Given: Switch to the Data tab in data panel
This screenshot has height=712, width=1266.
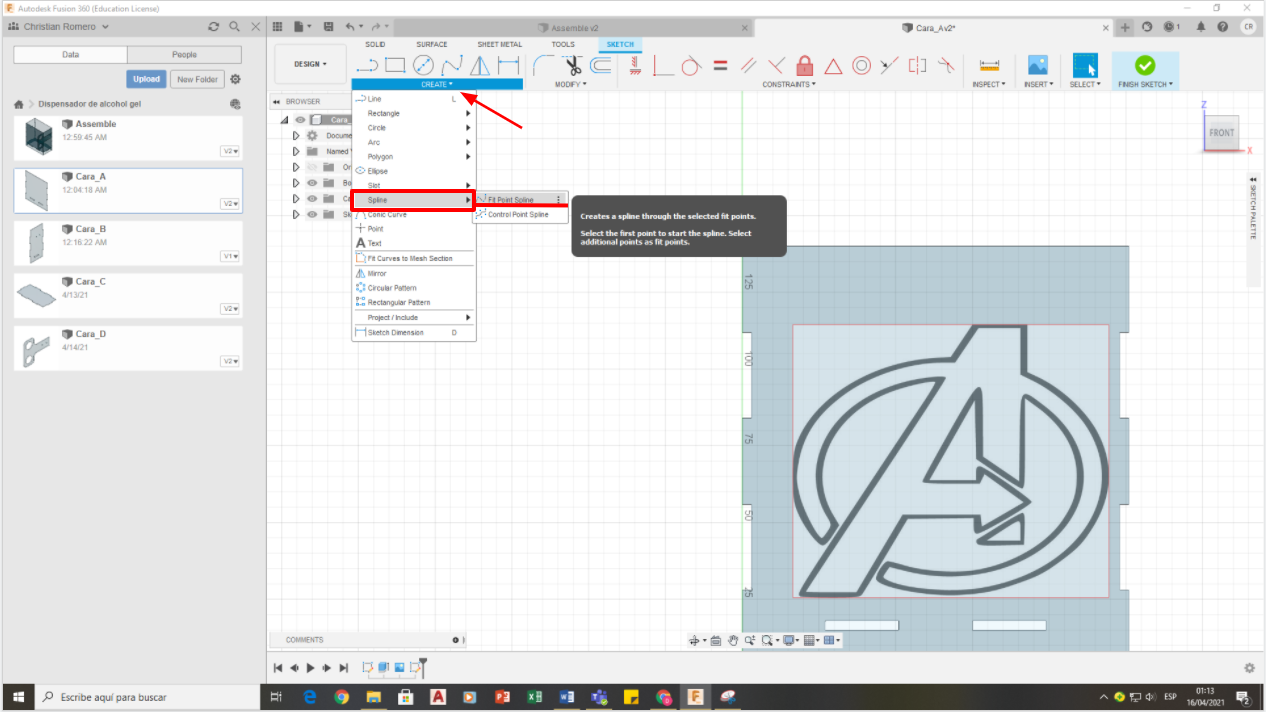Looking at the screenshot, I should [71, 55].
